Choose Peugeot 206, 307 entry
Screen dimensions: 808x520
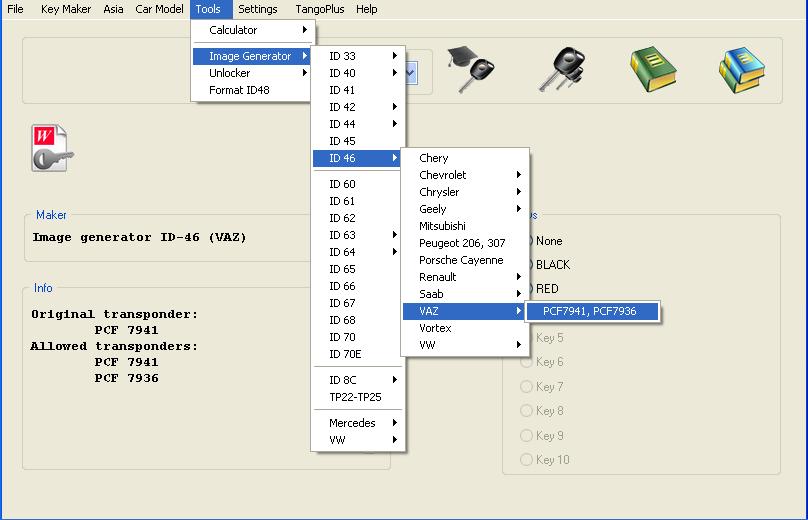click(x=464, y=243)
